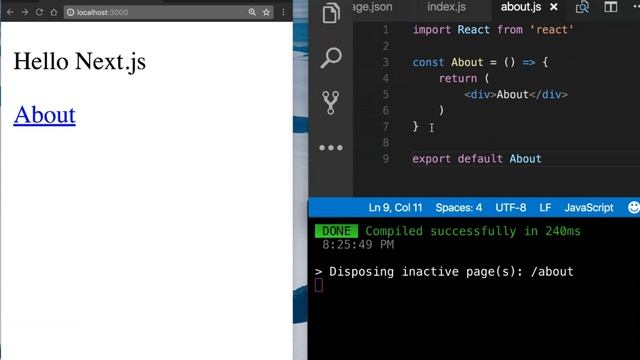Open the zoom magnifier in address bar
The height and width of the screenshot is (360, 640).
click(x=252, y=12)
